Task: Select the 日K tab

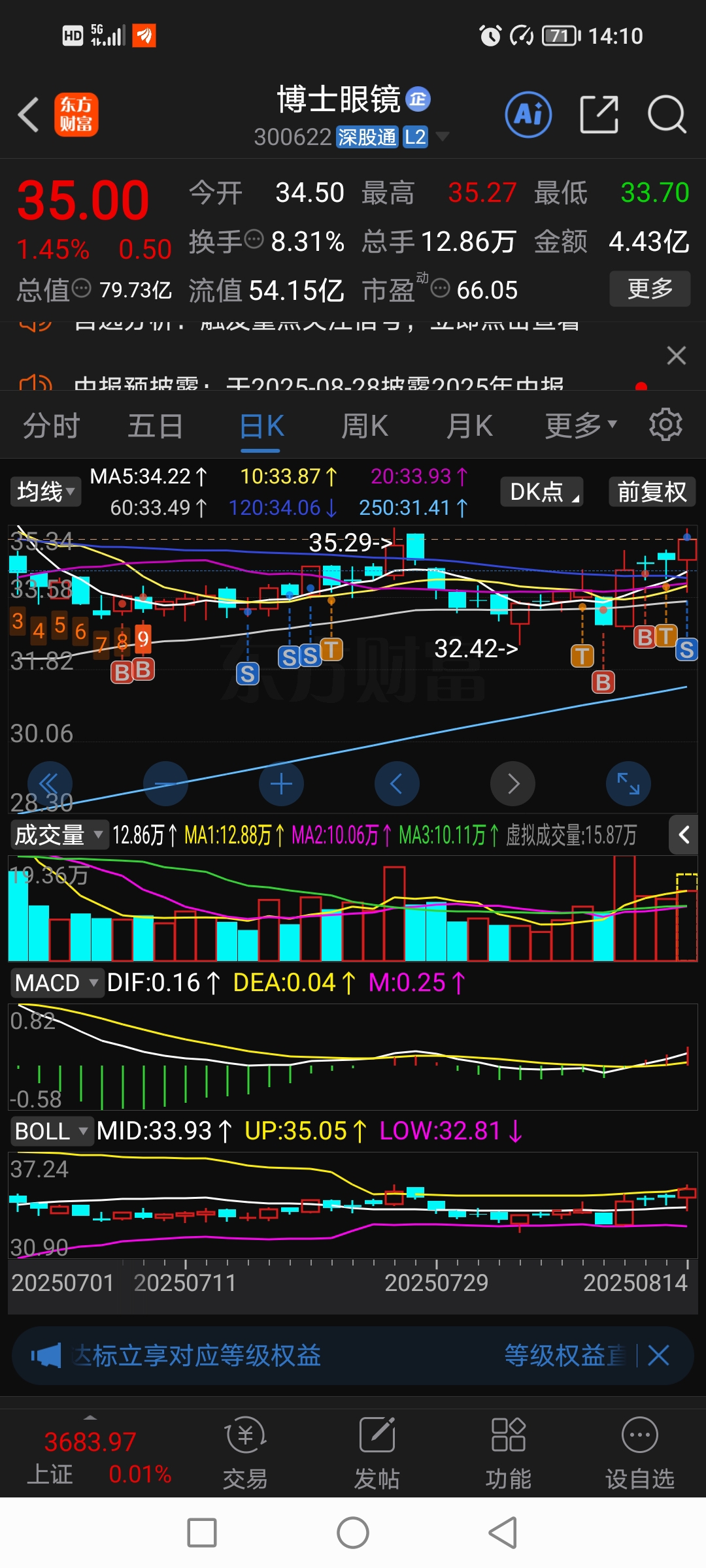Action: 261,426
